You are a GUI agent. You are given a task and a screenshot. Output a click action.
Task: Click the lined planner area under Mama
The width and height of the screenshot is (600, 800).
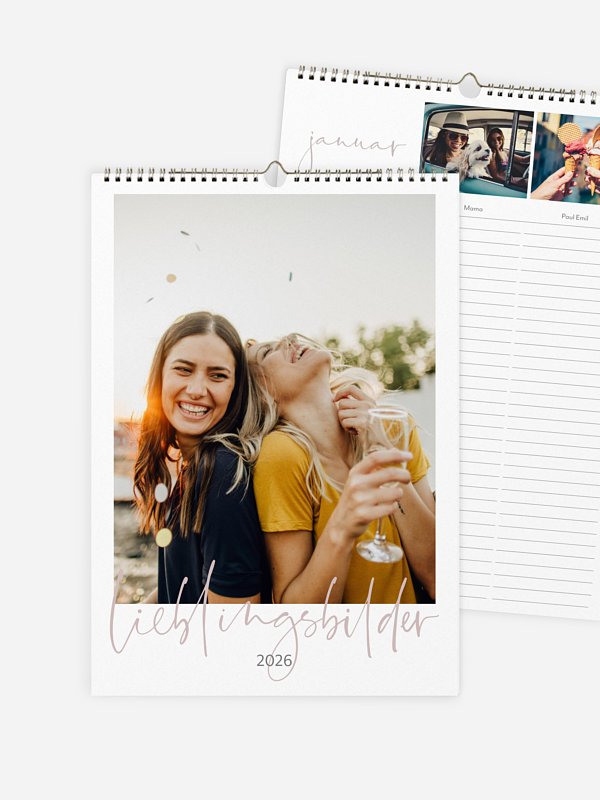(x=489, y=408)
